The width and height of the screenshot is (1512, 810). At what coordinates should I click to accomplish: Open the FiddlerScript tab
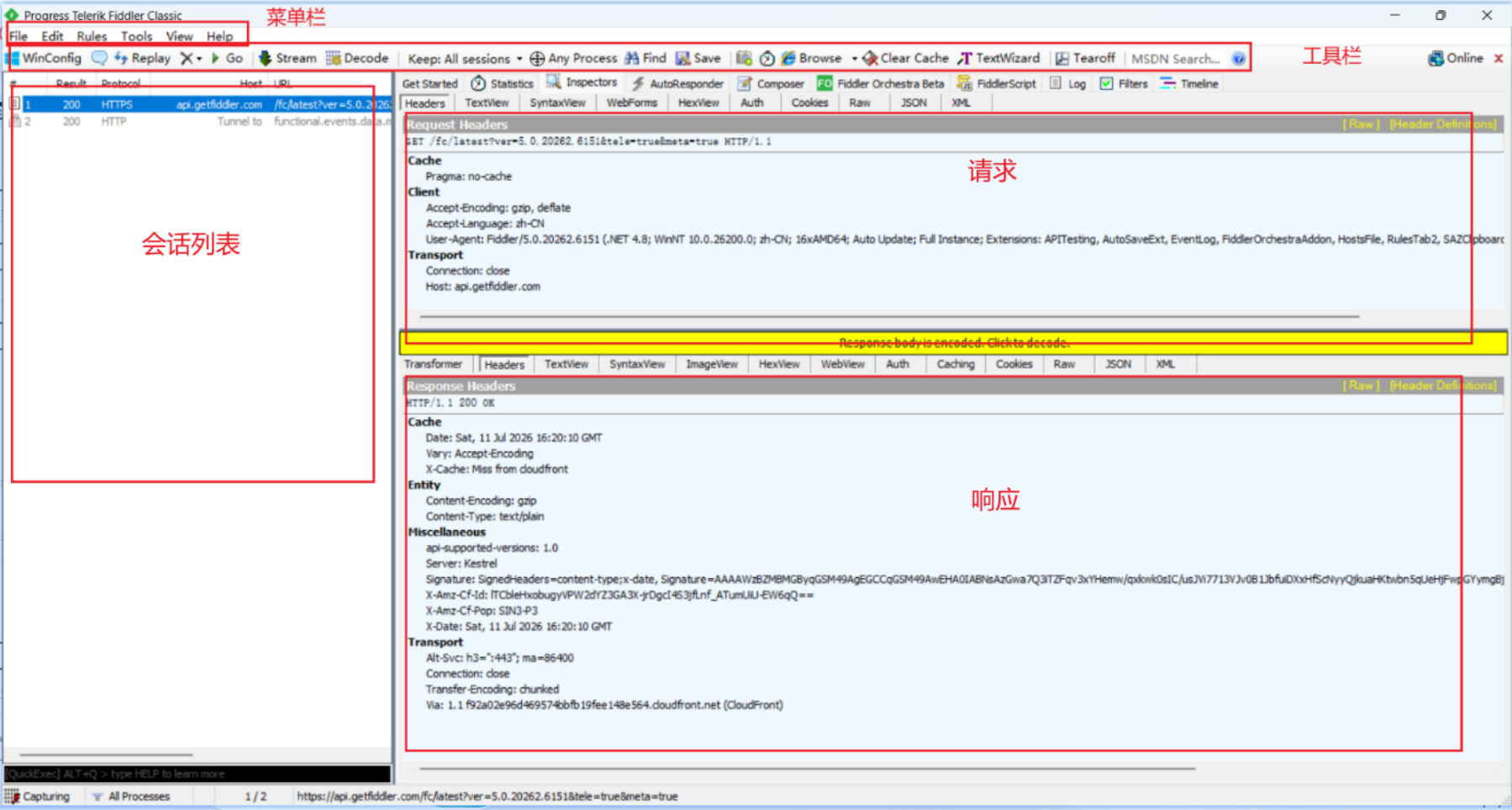[x=997, y=83]
